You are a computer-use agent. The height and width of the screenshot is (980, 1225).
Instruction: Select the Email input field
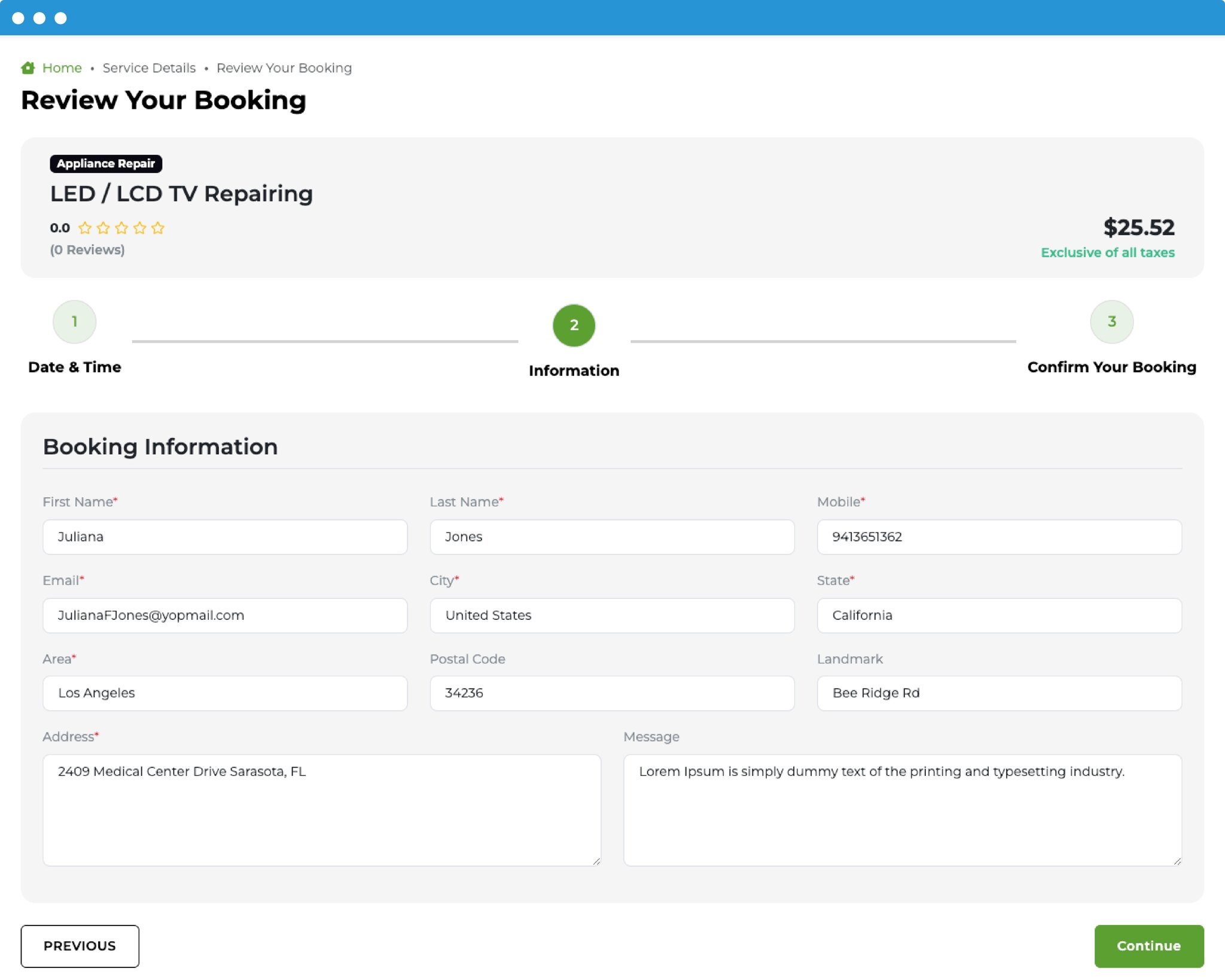[225, 615]
